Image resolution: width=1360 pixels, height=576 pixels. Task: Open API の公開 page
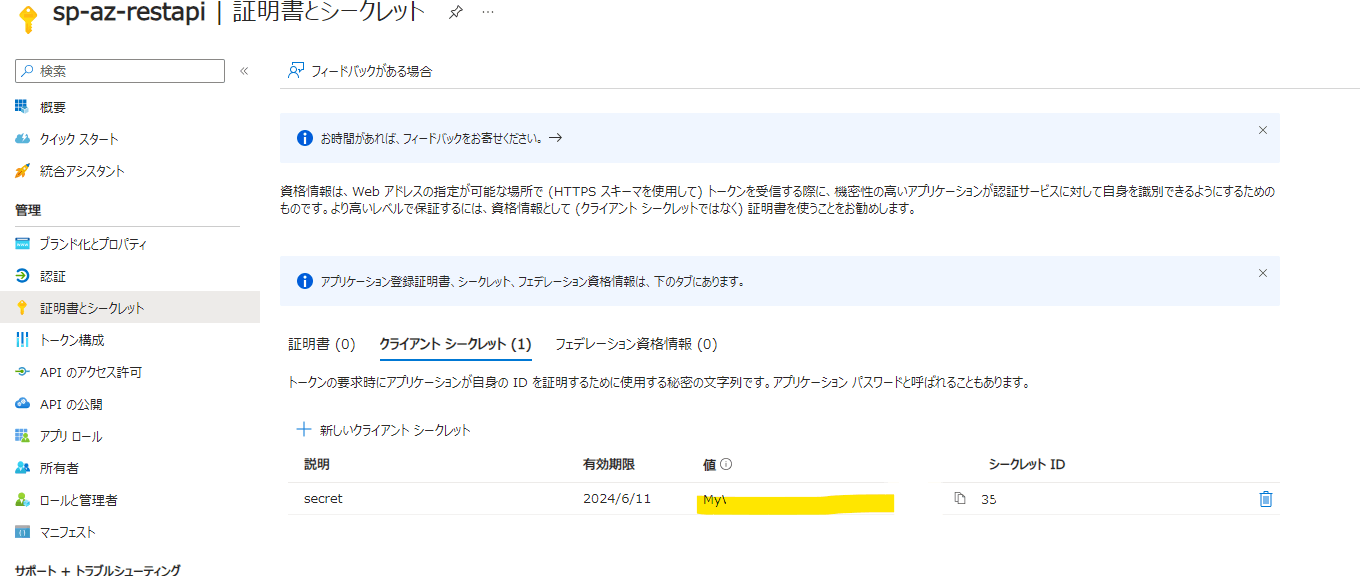click(71, 404)
